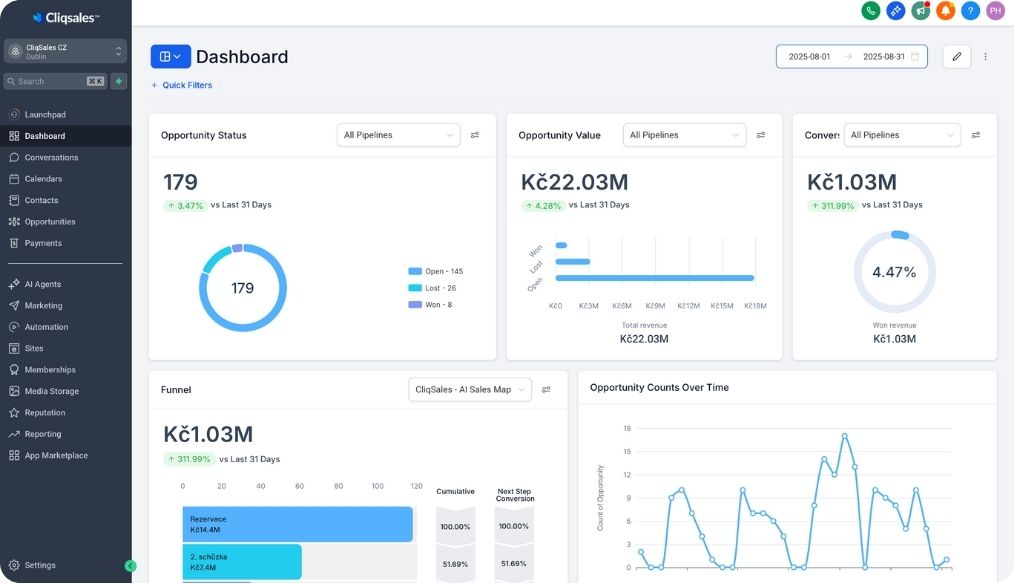Click the 4.47% conversion gauge

894,272
